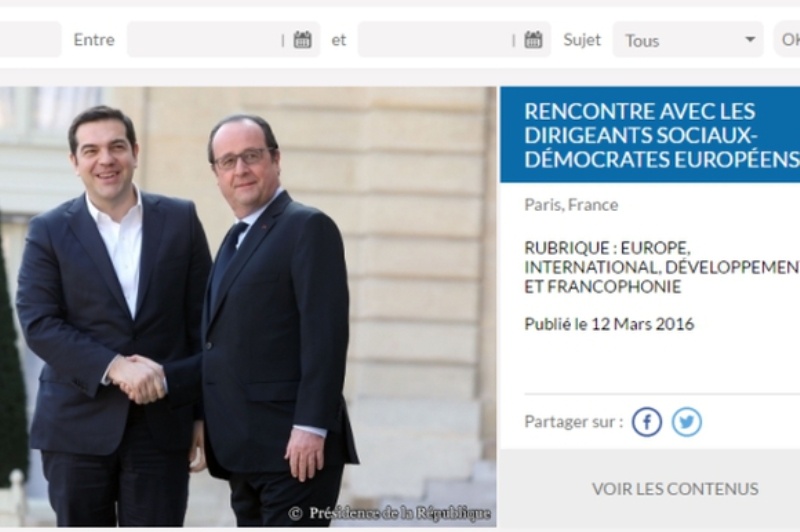The height and width of the screenshot is (532, 800).
Task: Share the article on Facebook
Action: pyautogui.click(x=647, y=422)
